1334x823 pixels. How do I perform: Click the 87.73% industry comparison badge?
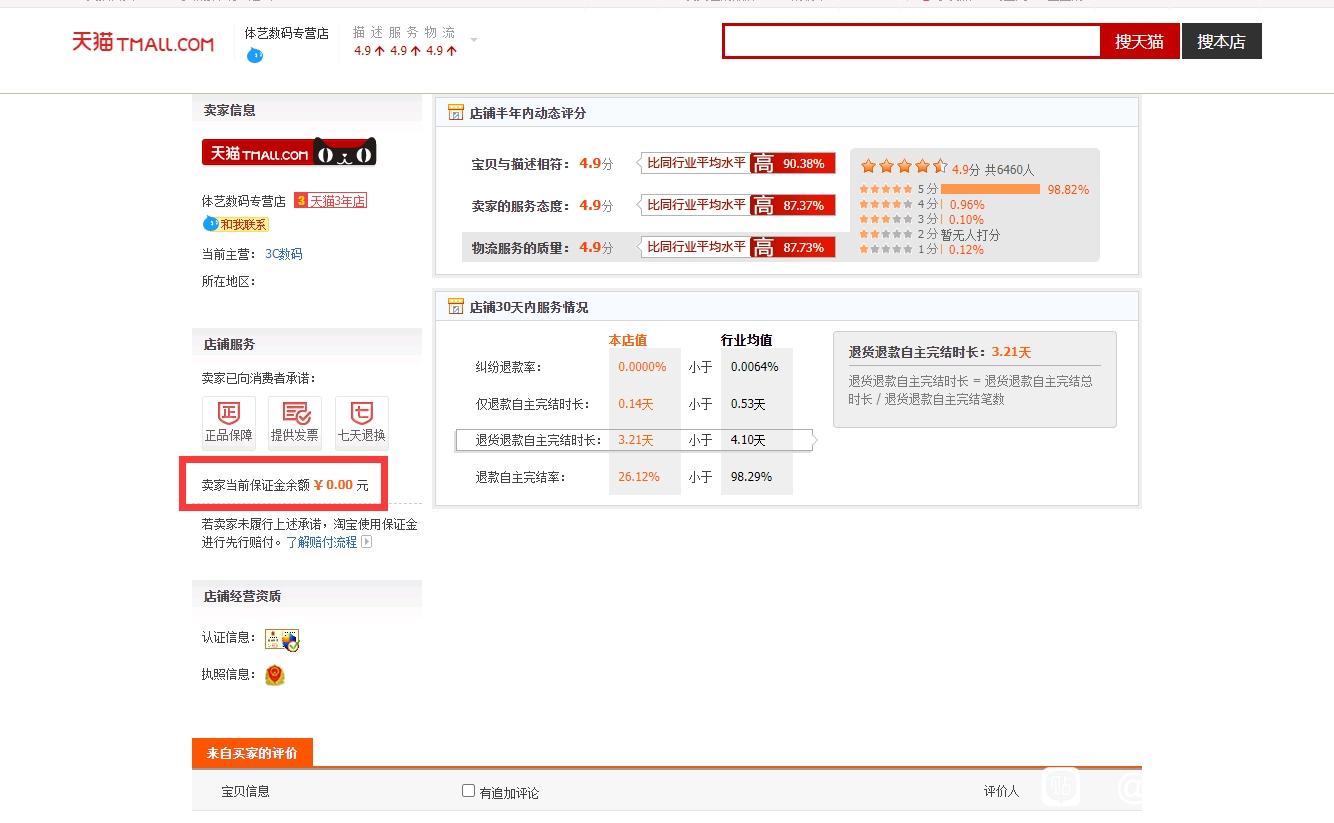[x=738, y=246]
